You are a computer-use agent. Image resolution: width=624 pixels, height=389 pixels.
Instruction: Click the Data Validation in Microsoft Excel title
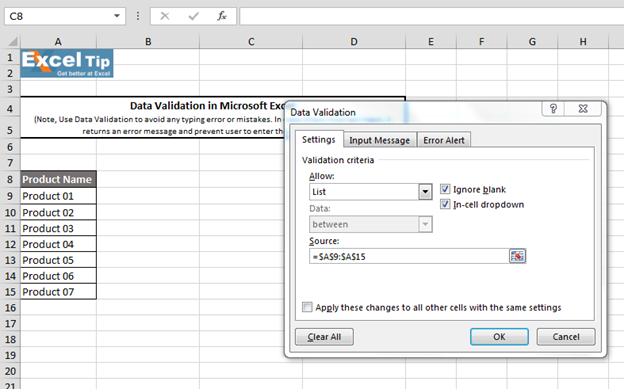pos(207,106)
